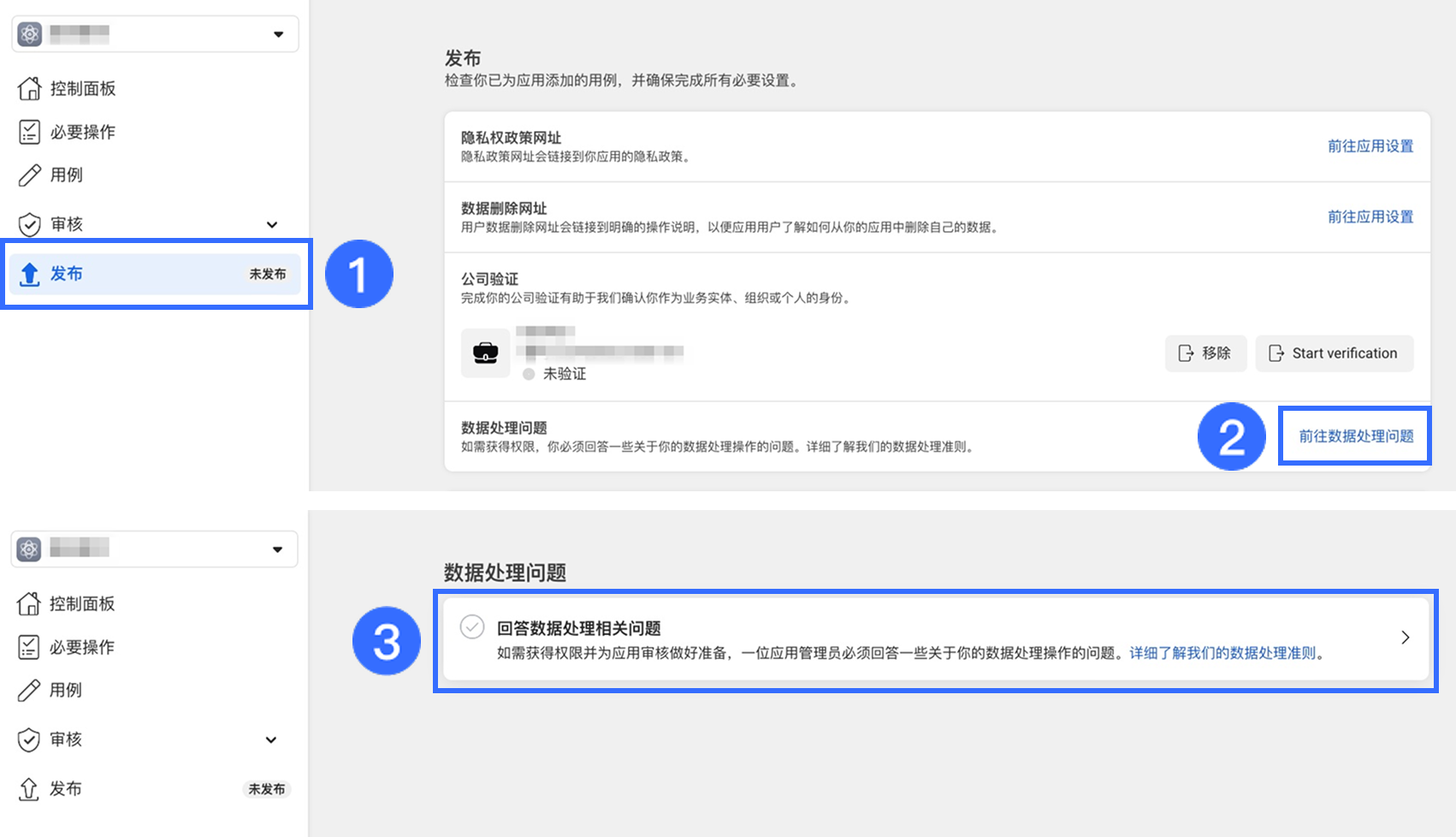Click the 公司验证 heading

click(x=490, y=279)
